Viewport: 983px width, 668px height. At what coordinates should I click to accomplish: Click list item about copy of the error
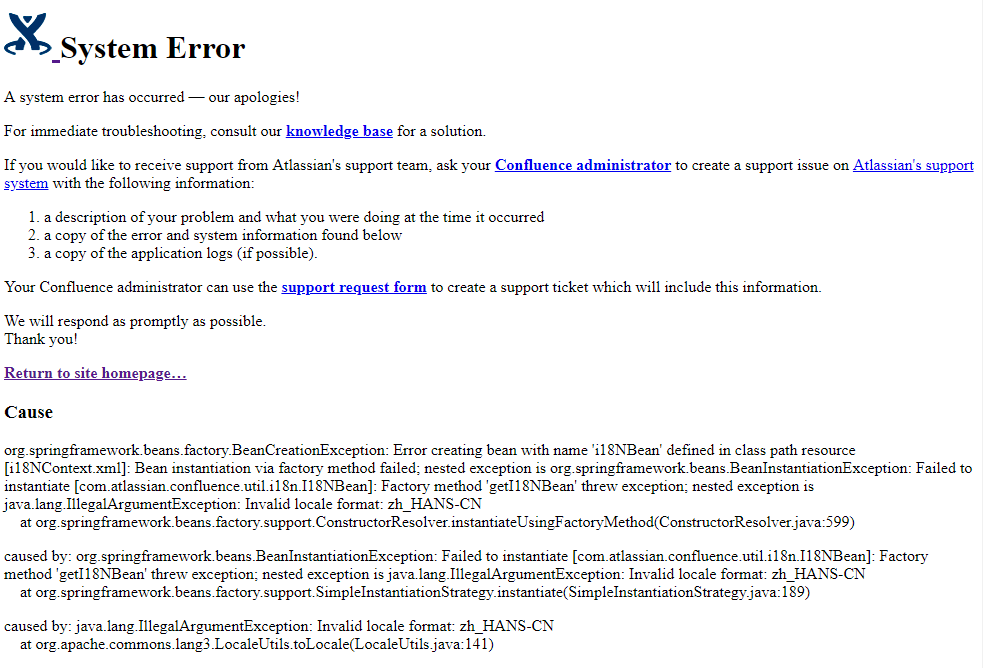(223, 235)
